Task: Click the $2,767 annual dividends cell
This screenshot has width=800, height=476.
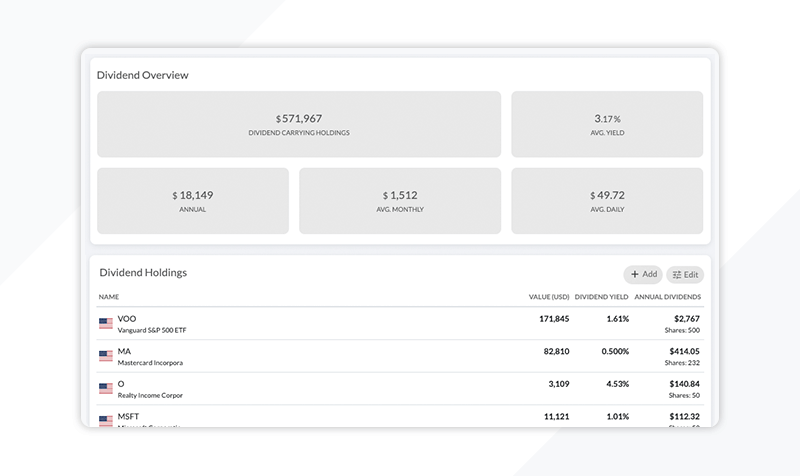Action: coord(687,319)
